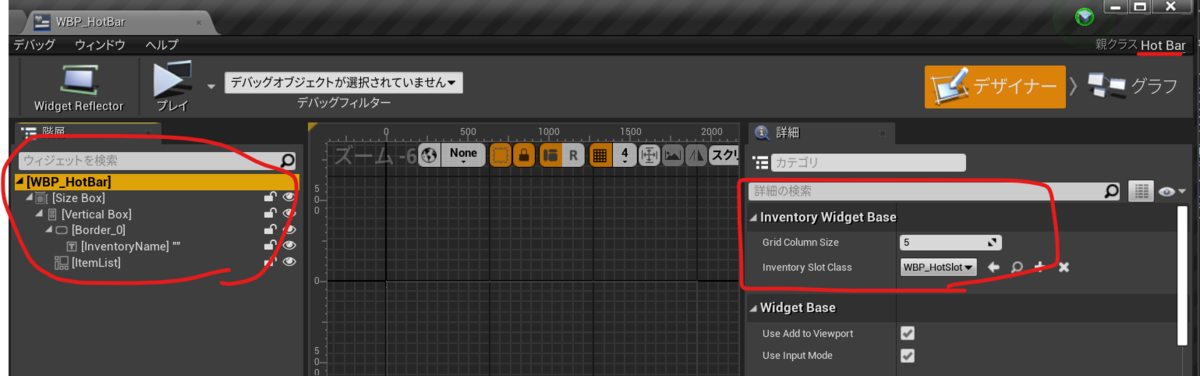Viewport: 1200px width, 376px height.
Task: Hide InventoryName with eye icon
Action: (289, 246)
